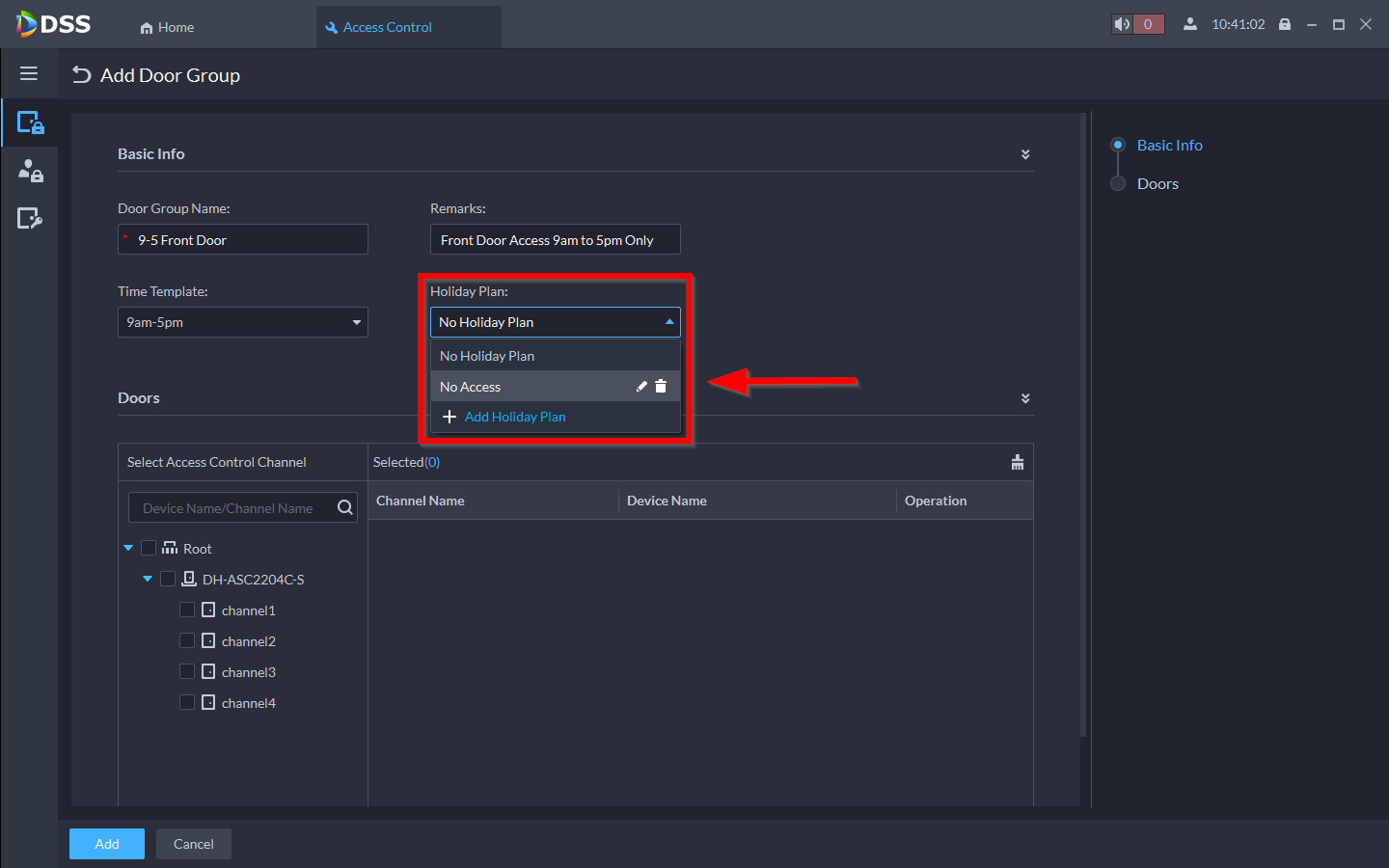Open the hamburger navigation menu

tap(29, 73)
